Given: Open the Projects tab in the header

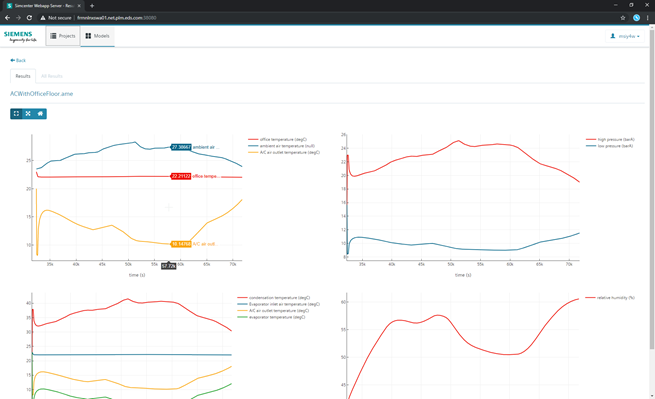Looking at the screenshot, I should coord(63,36).
